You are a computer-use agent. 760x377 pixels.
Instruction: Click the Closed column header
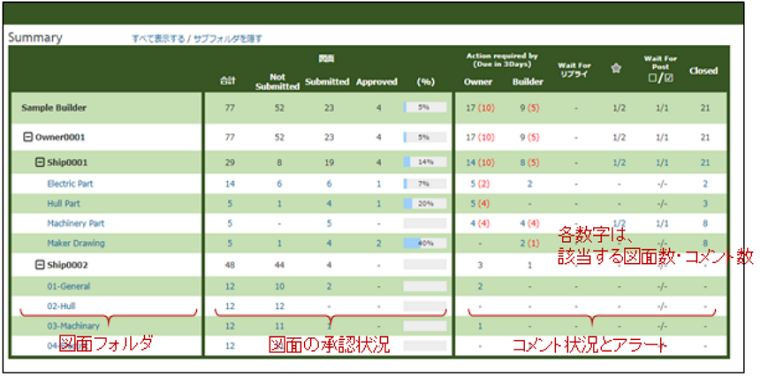tap(703, 71)
